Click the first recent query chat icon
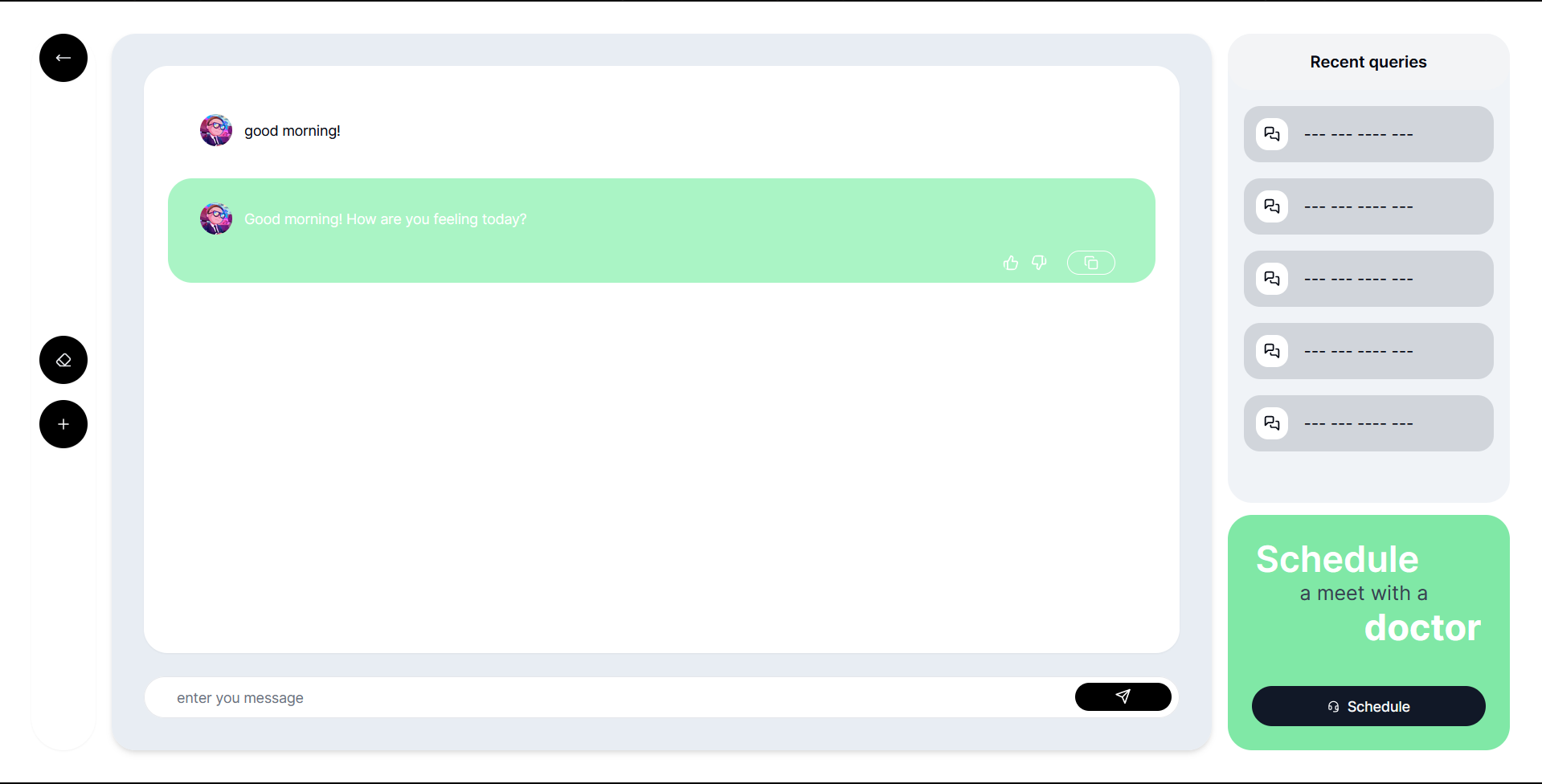Screen dimensions: 1542x784 [x=1272, y=134]
